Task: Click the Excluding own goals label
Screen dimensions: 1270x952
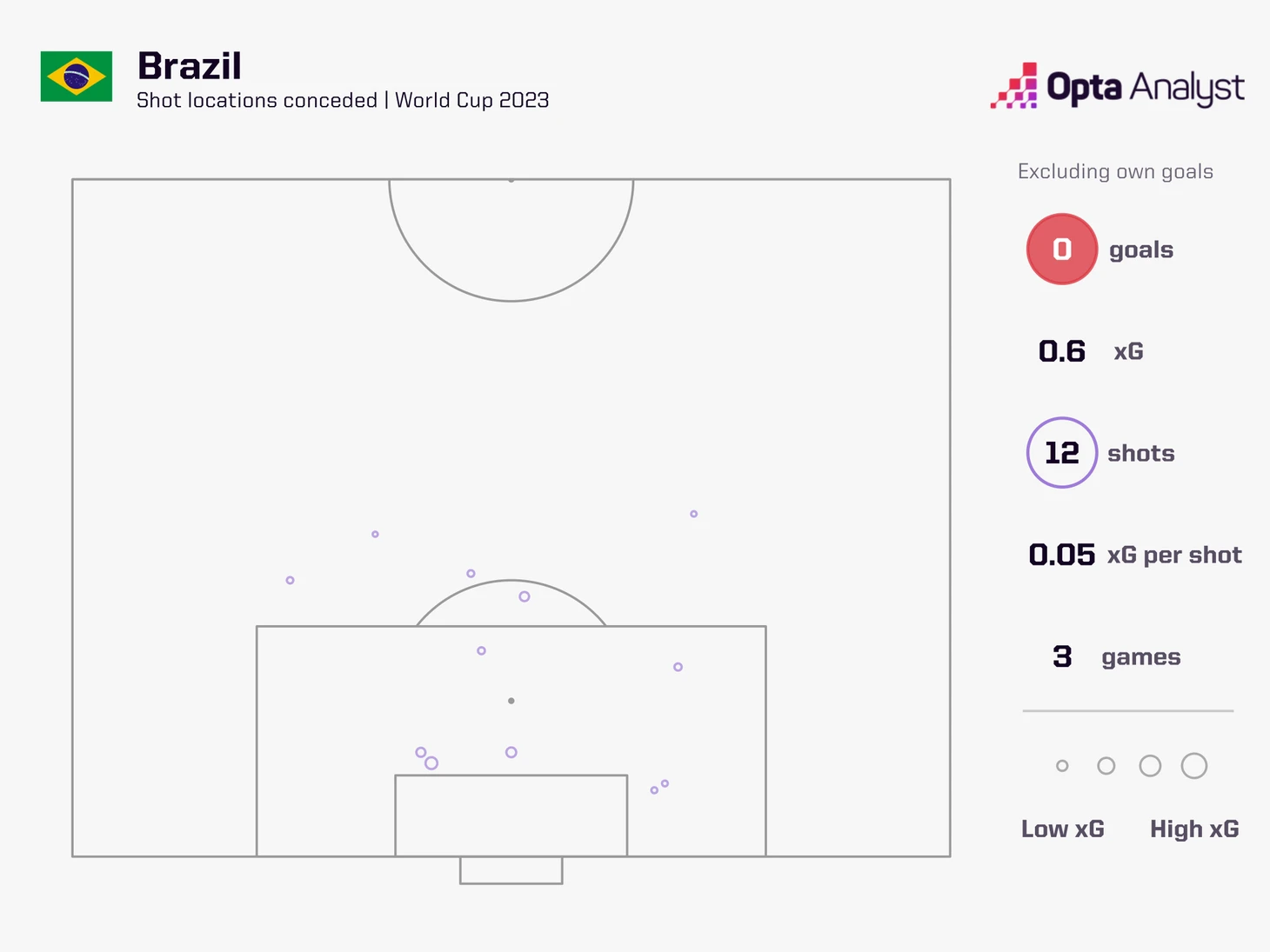Action: [1115, 172]
